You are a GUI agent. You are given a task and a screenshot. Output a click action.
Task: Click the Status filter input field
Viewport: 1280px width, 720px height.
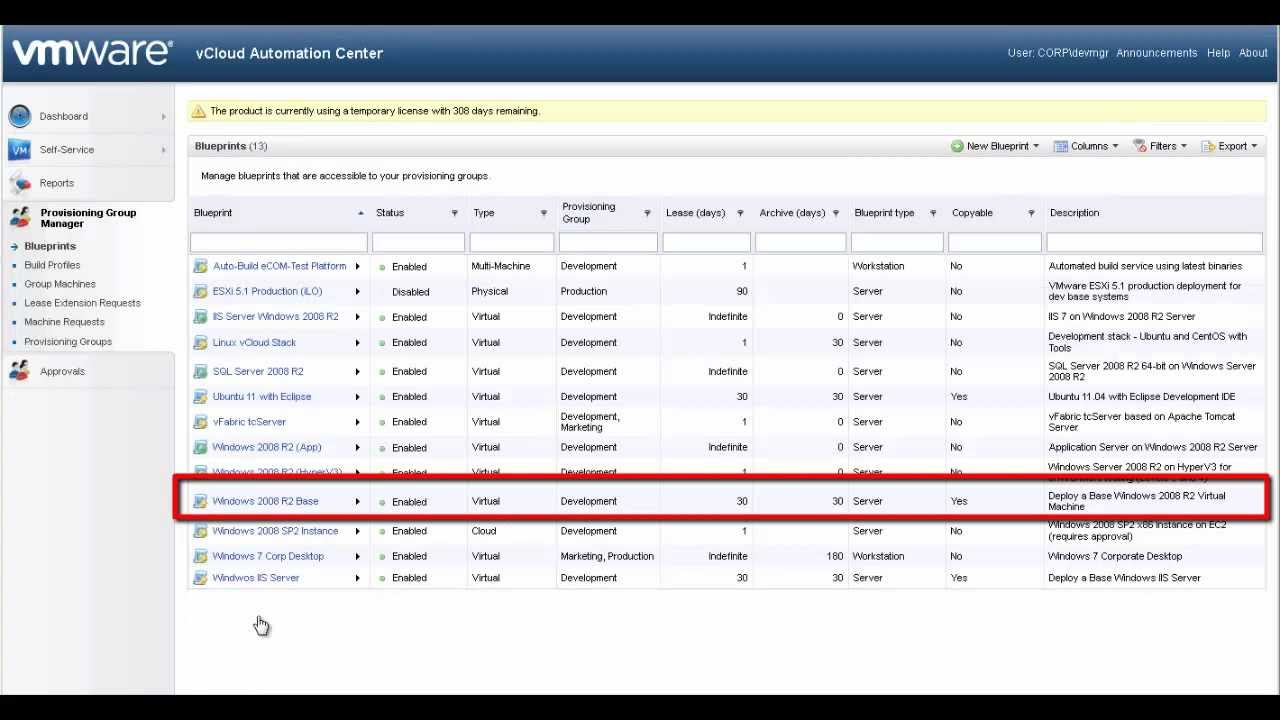pos(419,243)
